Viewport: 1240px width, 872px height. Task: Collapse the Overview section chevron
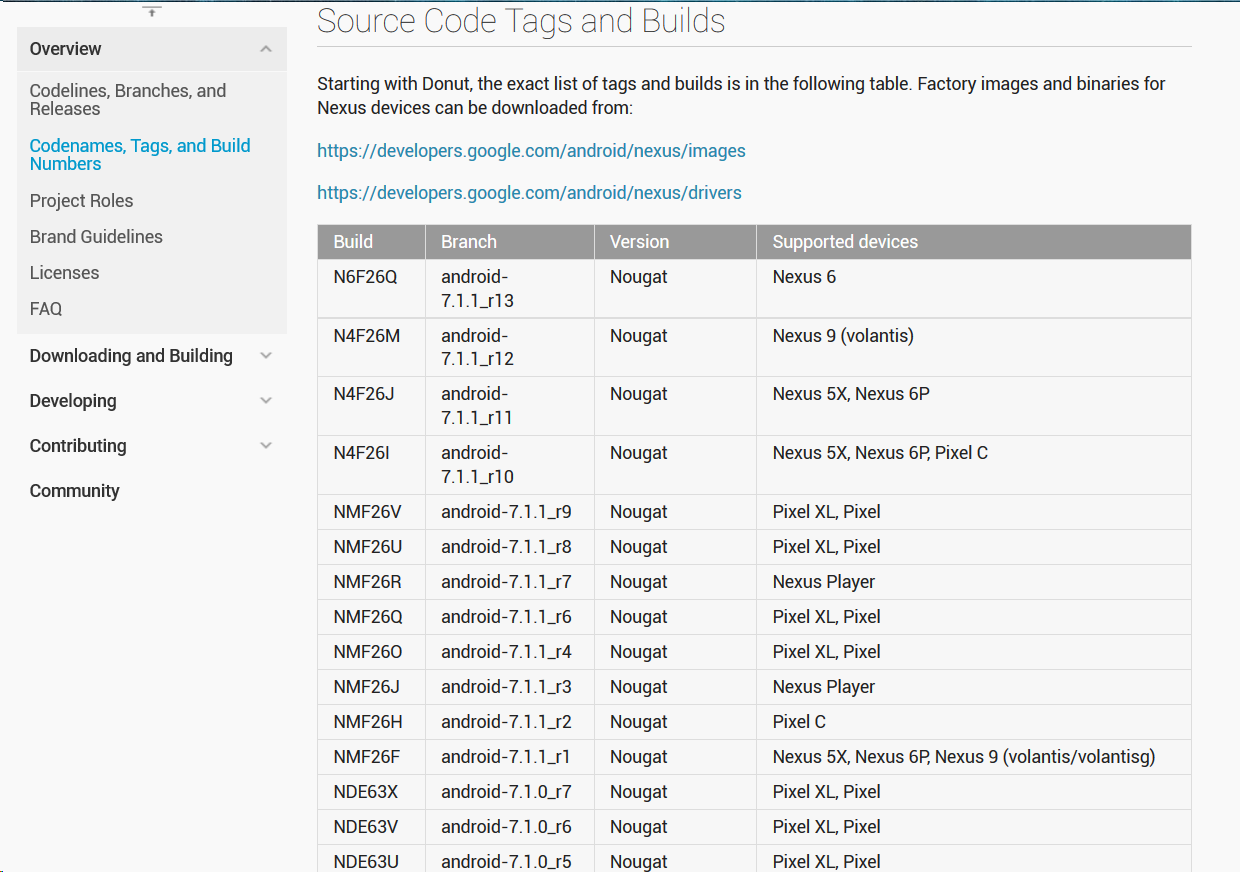click(265, 49)
